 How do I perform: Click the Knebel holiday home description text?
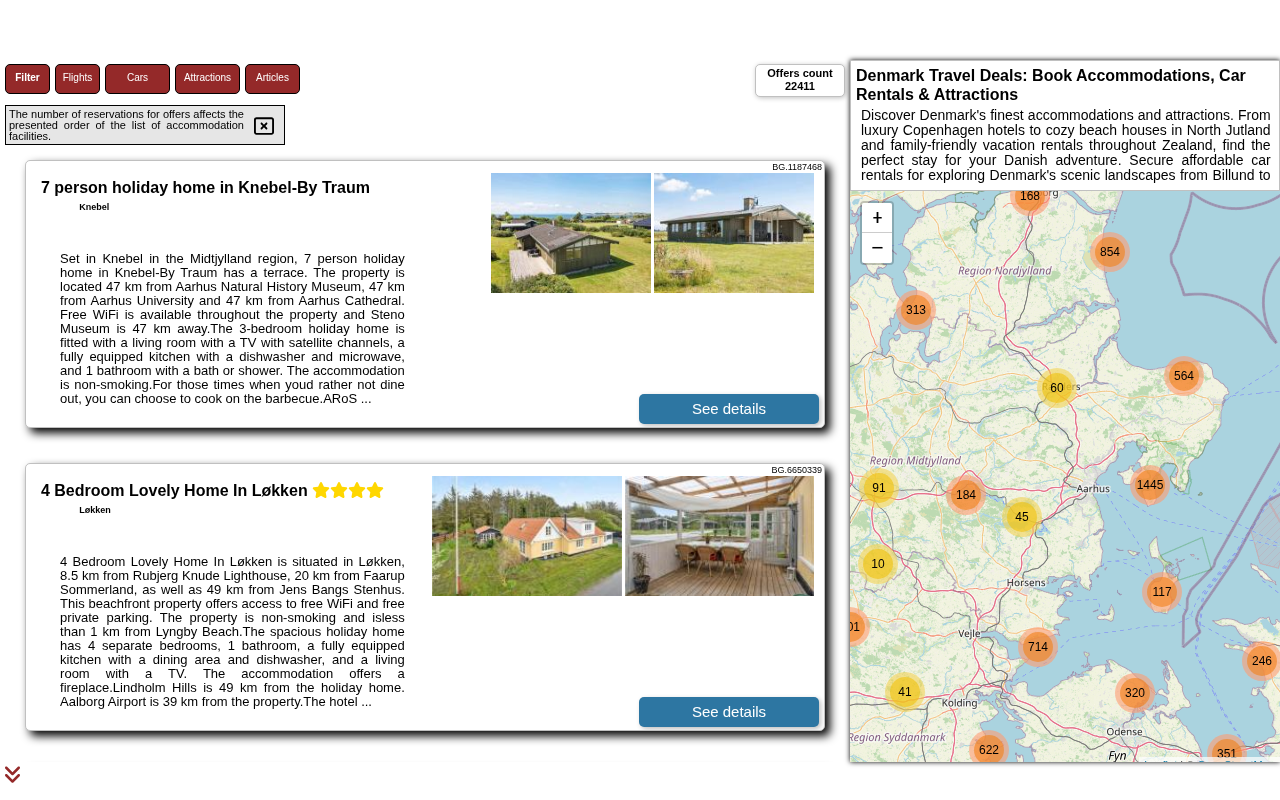232,328
